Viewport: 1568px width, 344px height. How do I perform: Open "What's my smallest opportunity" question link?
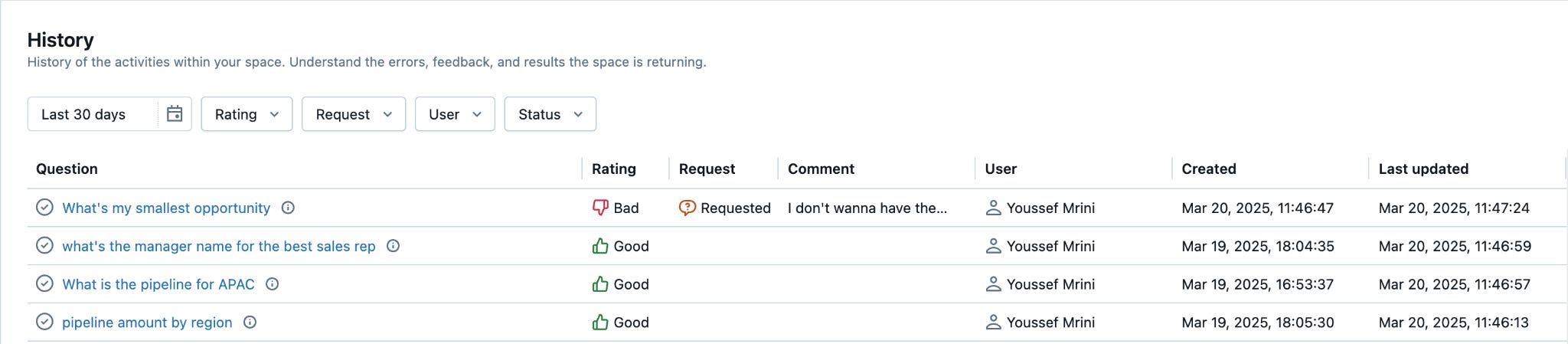click(x=166, y=208)
